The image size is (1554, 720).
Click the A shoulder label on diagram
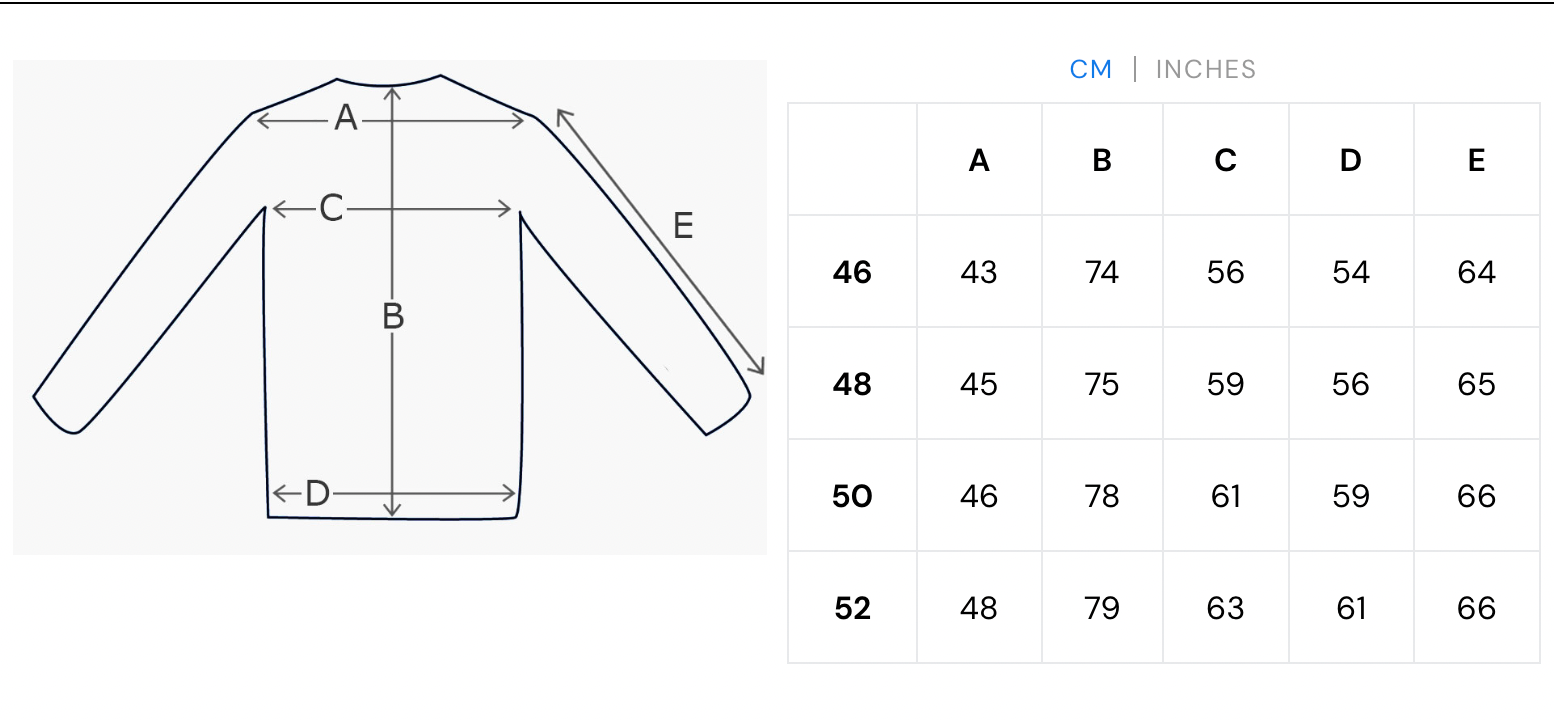pyautogui.click(x=346, y=119)
